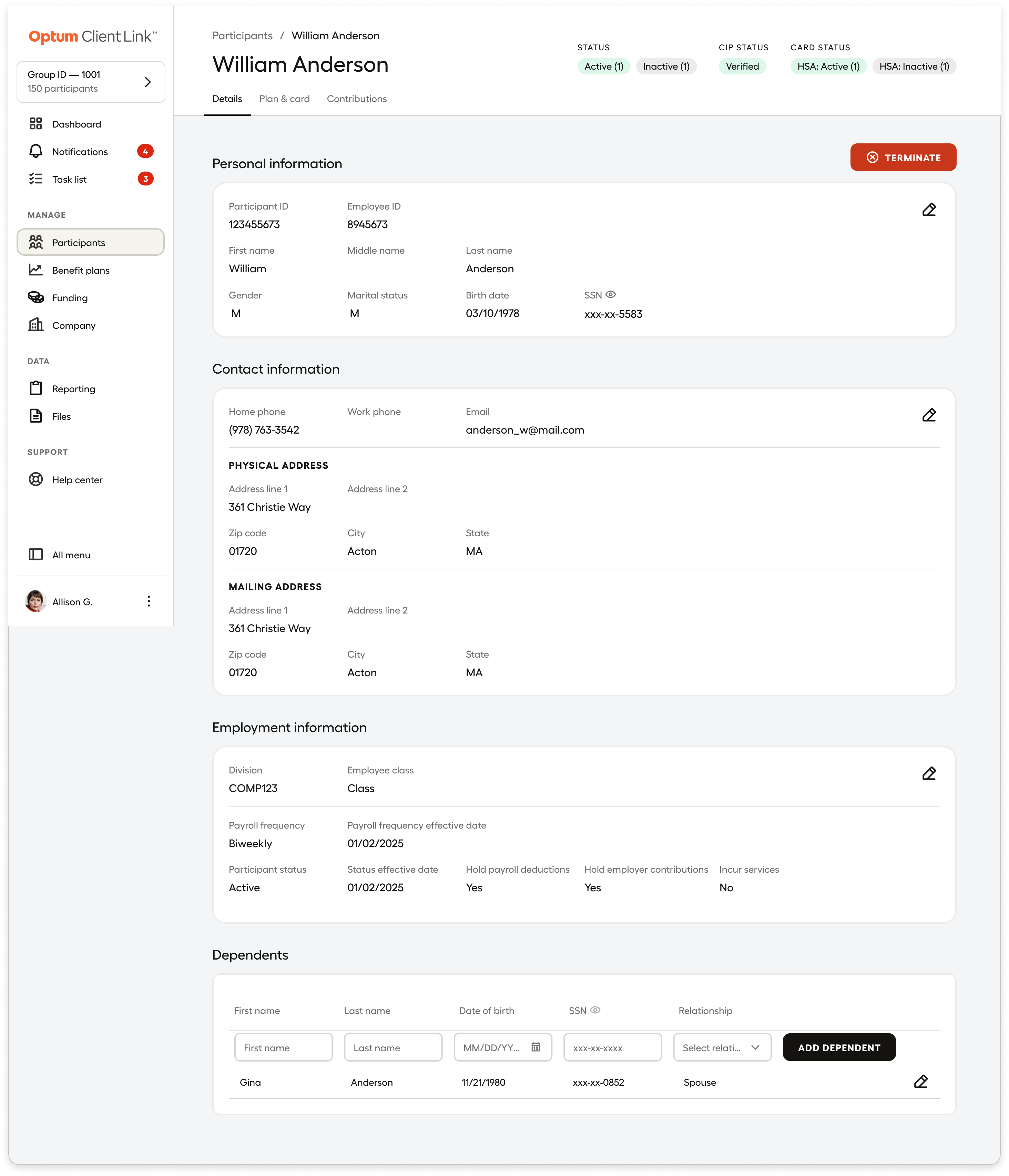Switch to Contributions tab
Image resolution: width=1009 pixels, height=1176 pixels.
356,99
